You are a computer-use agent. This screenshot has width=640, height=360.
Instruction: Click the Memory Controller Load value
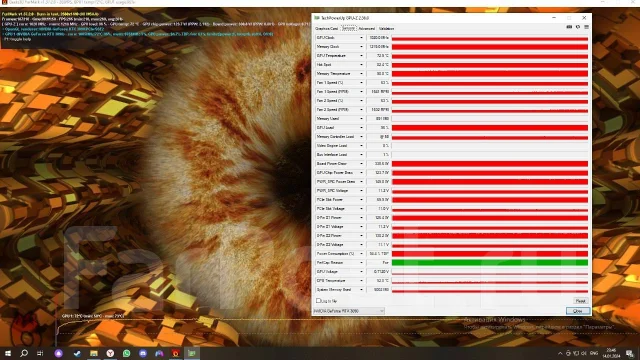tap(378, 137)
